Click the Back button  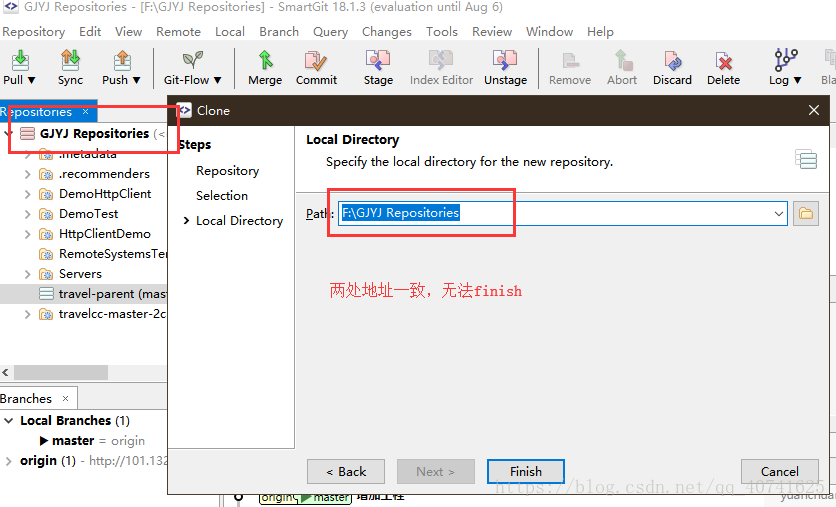pos(346,472)
